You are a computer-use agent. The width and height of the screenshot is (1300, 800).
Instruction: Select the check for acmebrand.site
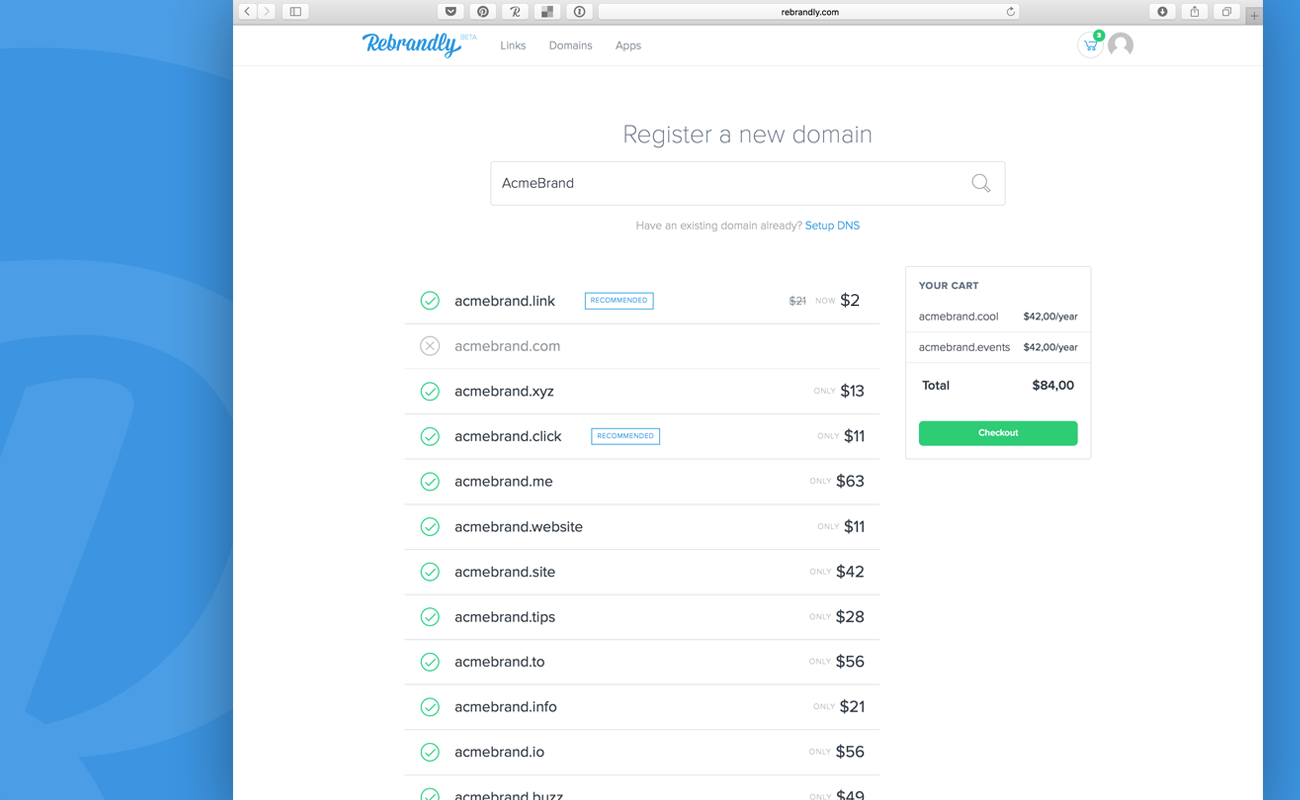point(430,572)
